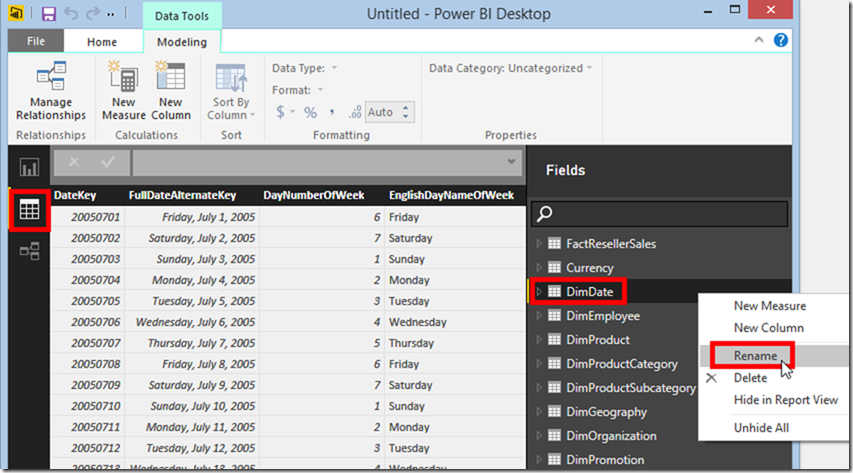Open the Manage Relationships tool
The image size is (853, 473).
point(51,91)
